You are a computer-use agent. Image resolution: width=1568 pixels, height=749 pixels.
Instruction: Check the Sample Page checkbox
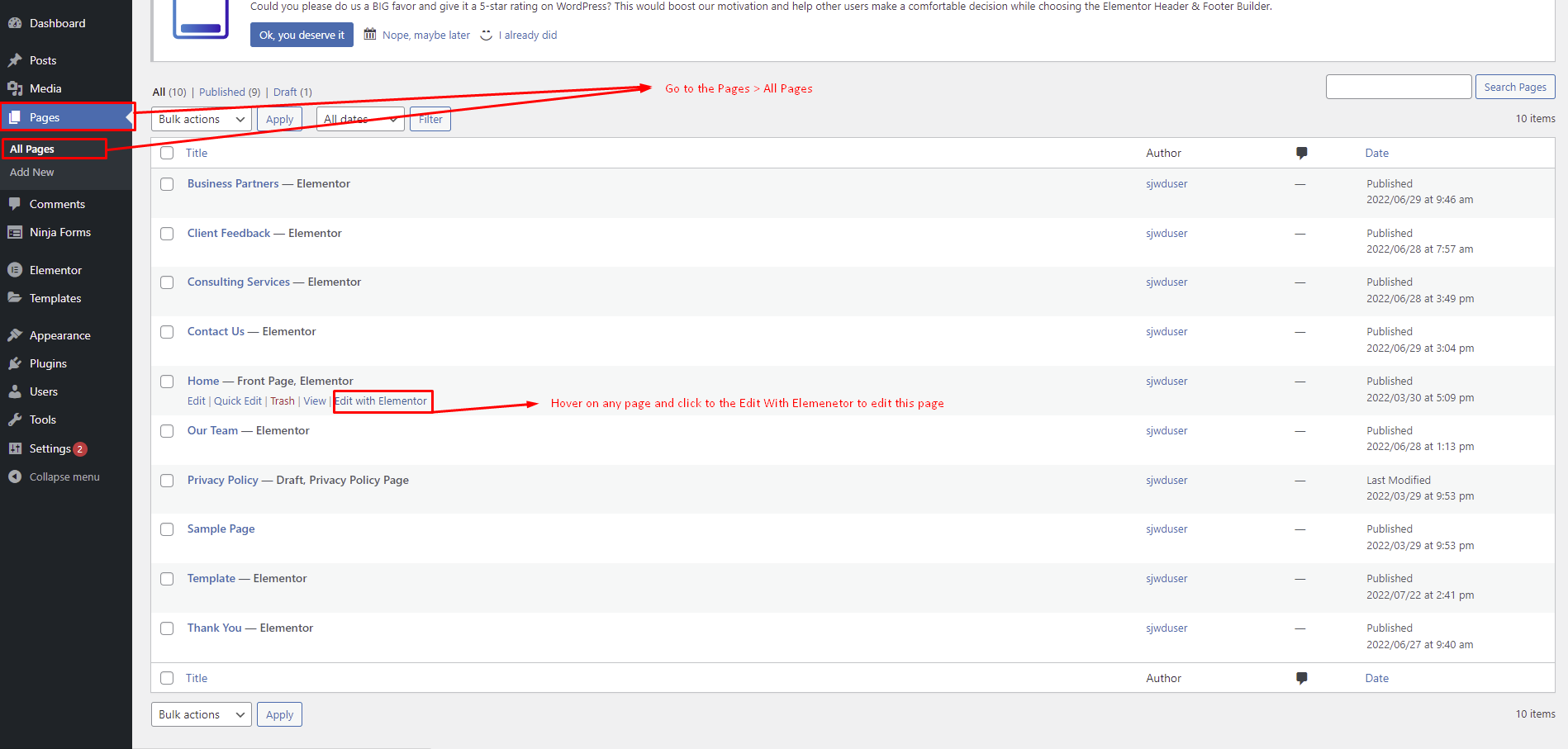pos(167,529)
